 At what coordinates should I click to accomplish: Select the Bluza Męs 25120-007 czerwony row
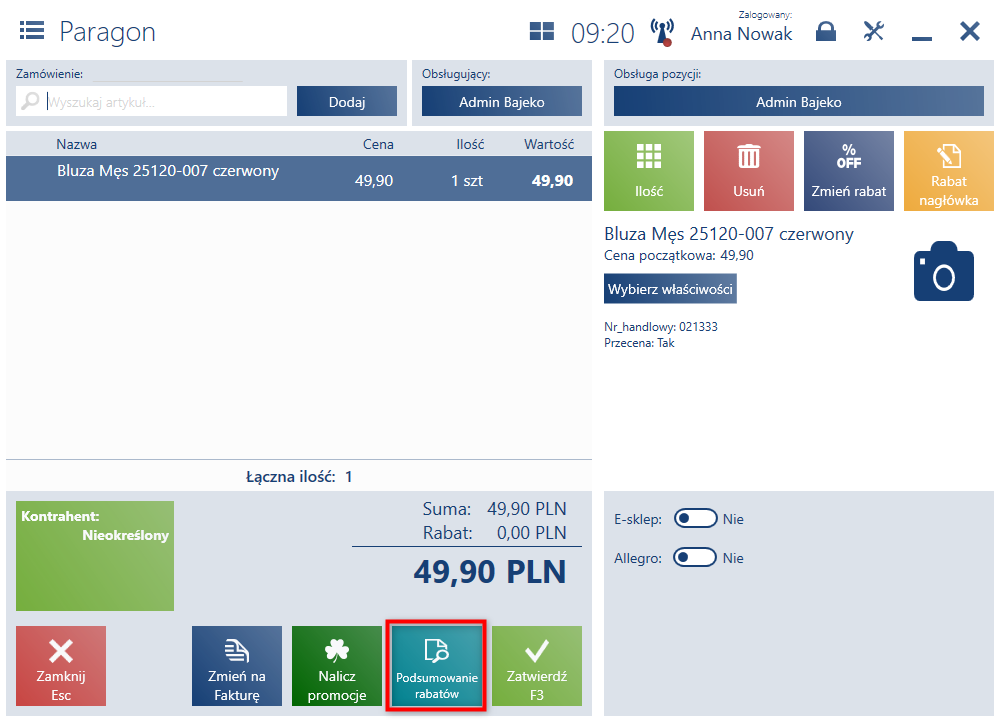point(299,178)
